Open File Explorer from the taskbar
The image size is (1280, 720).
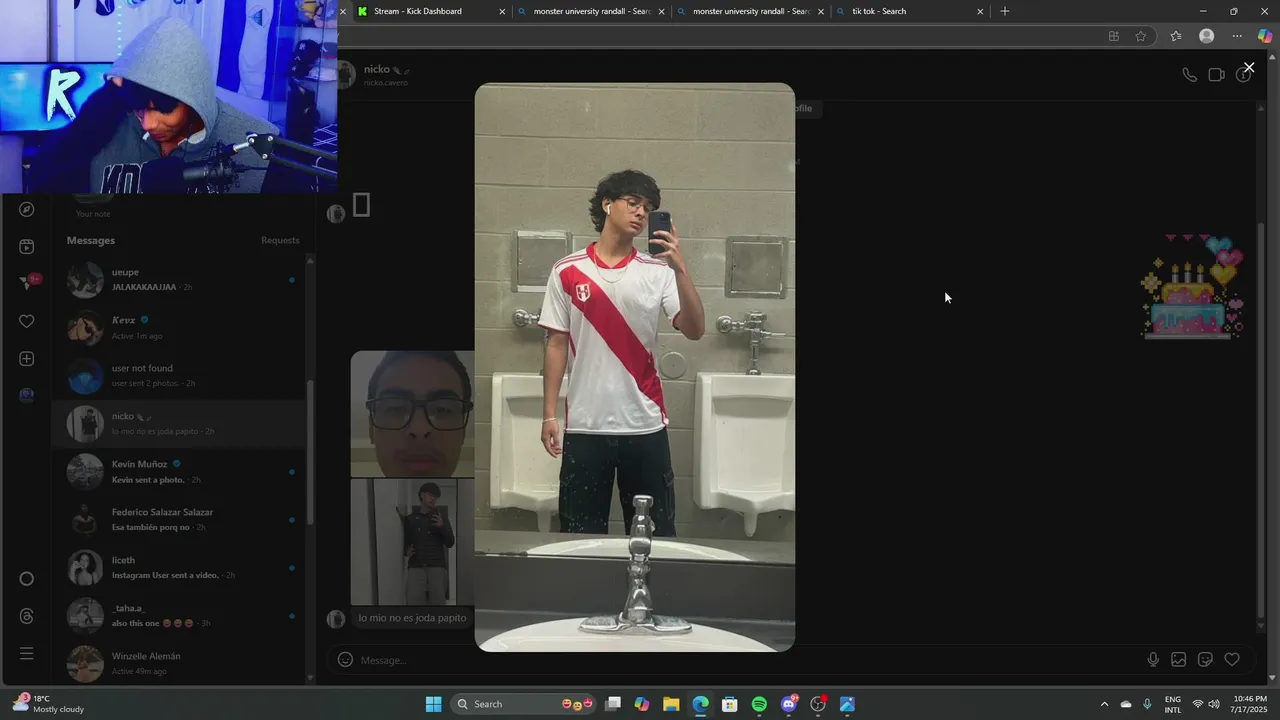click(x=671, y=704)
